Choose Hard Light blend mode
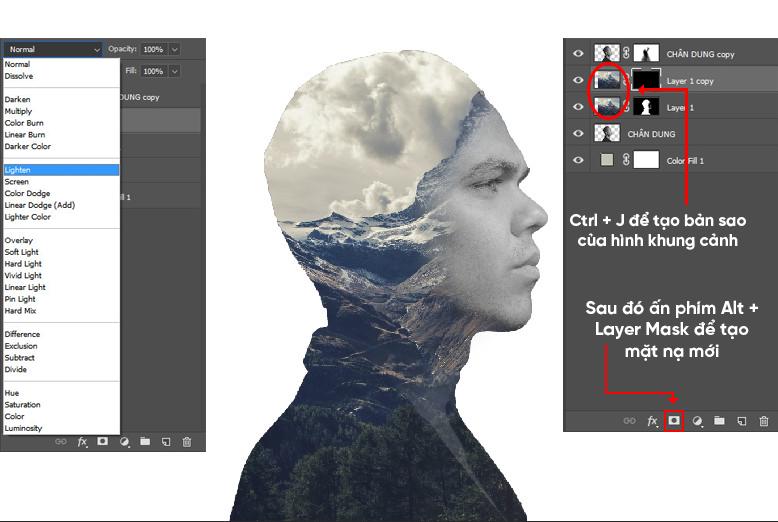Viewport: 778px width, 522px height. 61,263
